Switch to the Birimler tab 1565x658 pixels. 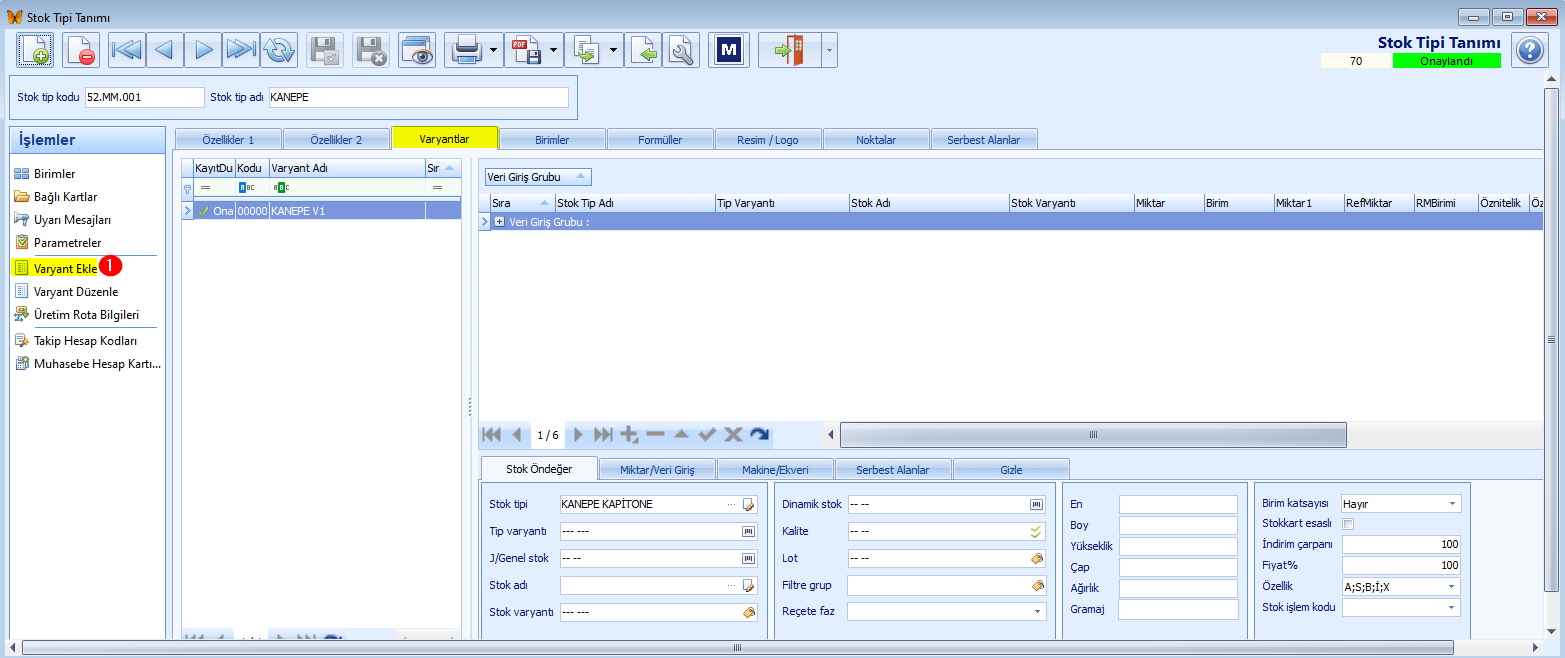[553, 140]
